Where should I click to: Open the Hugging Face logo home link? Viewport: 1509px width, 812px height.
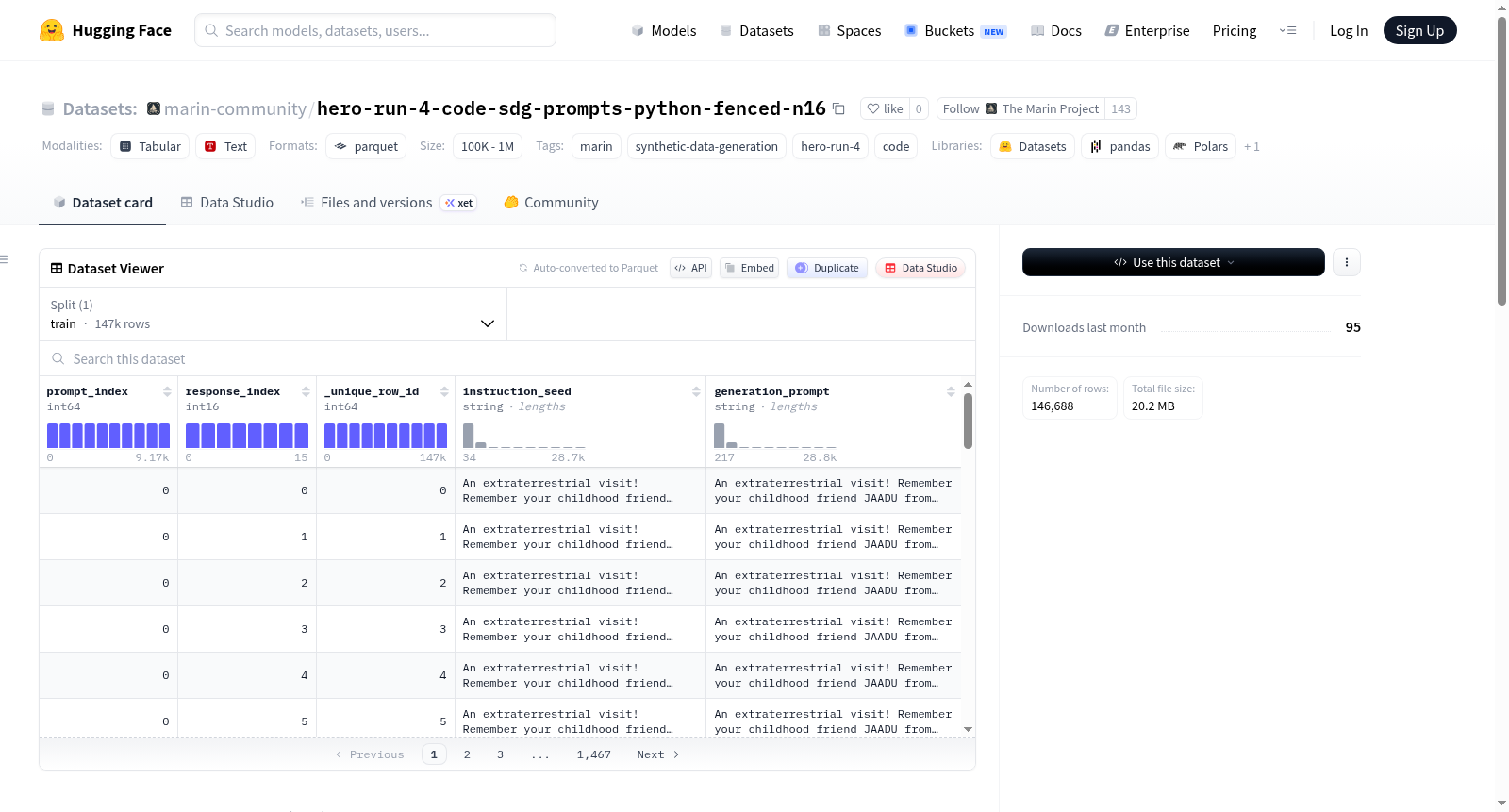(106, 30)
